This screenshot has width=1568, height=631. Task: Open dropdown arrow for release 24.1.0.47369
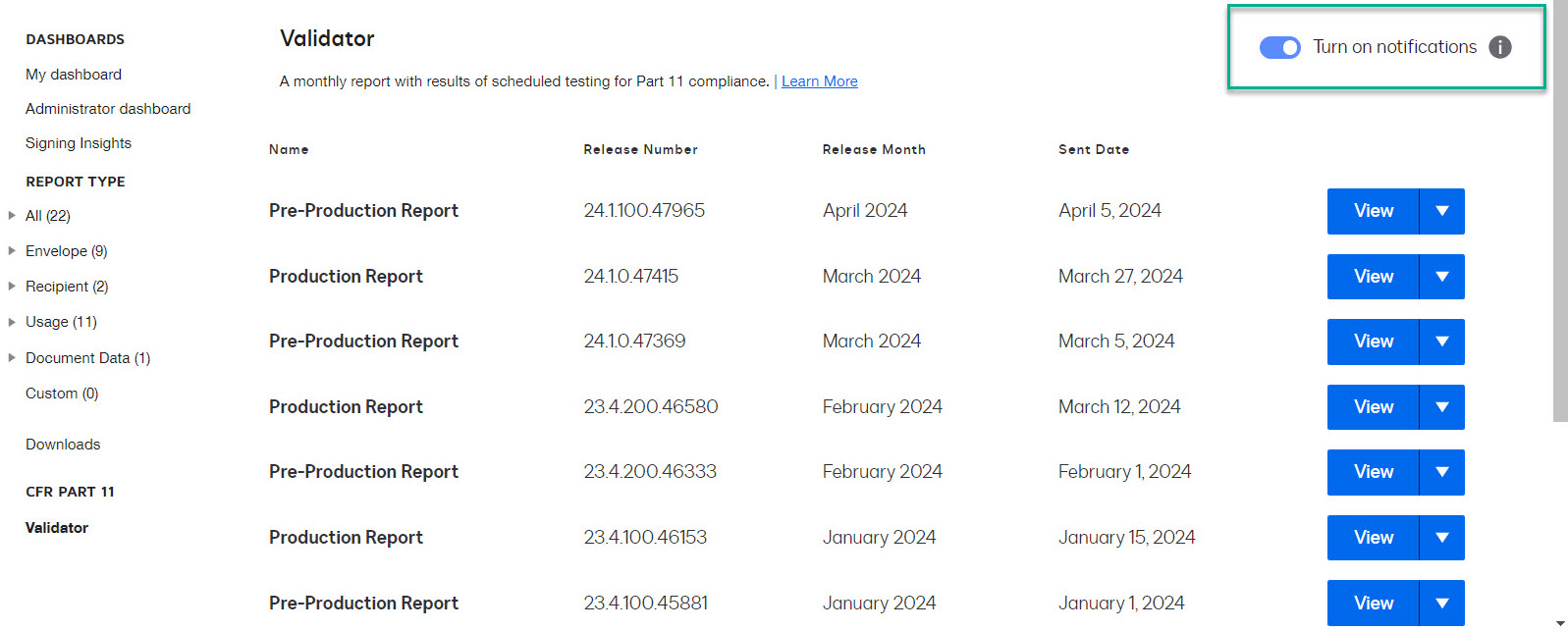coord(1441,342)
